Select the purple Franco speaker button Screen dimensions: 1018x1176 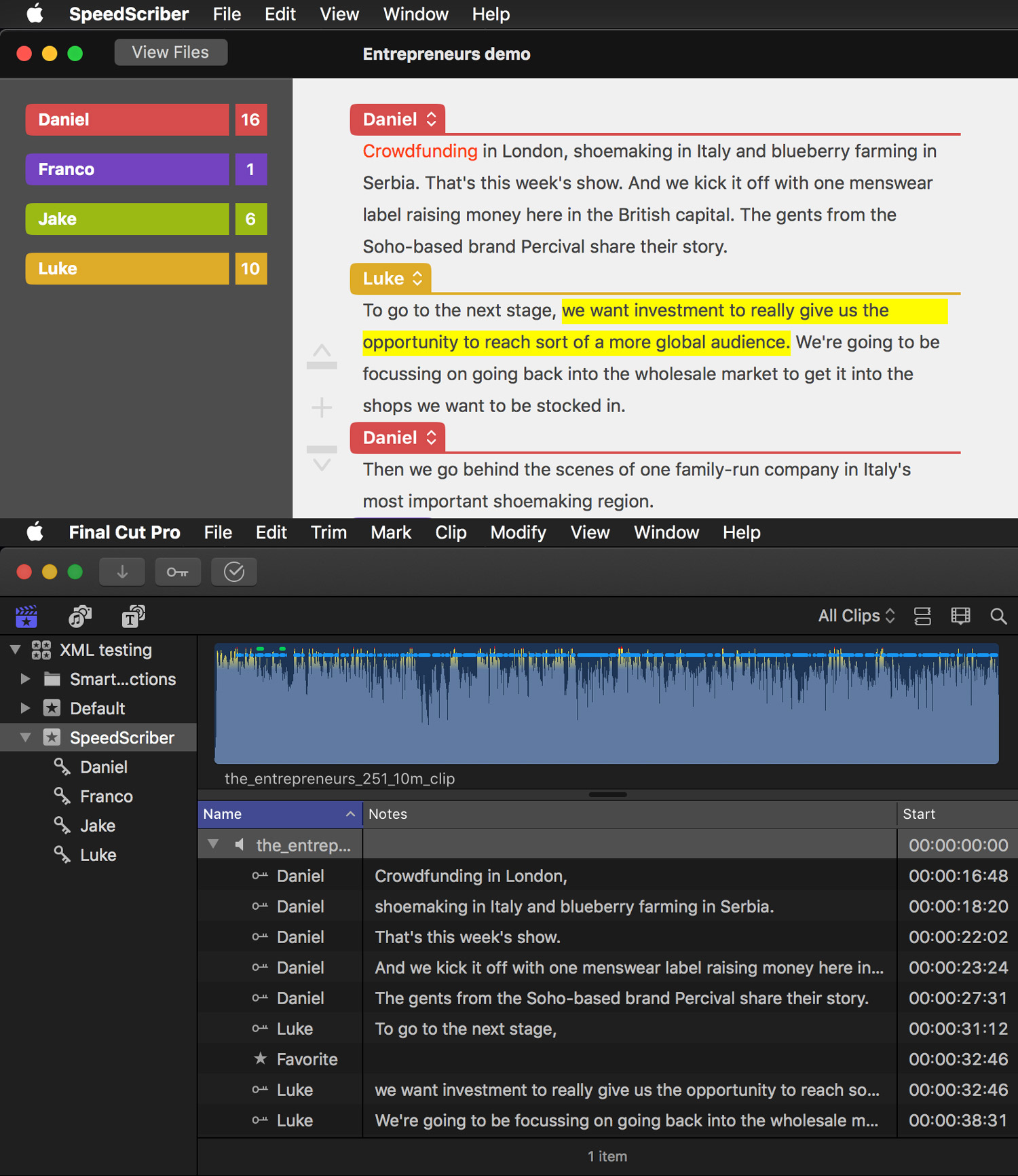tap(127, 169)
